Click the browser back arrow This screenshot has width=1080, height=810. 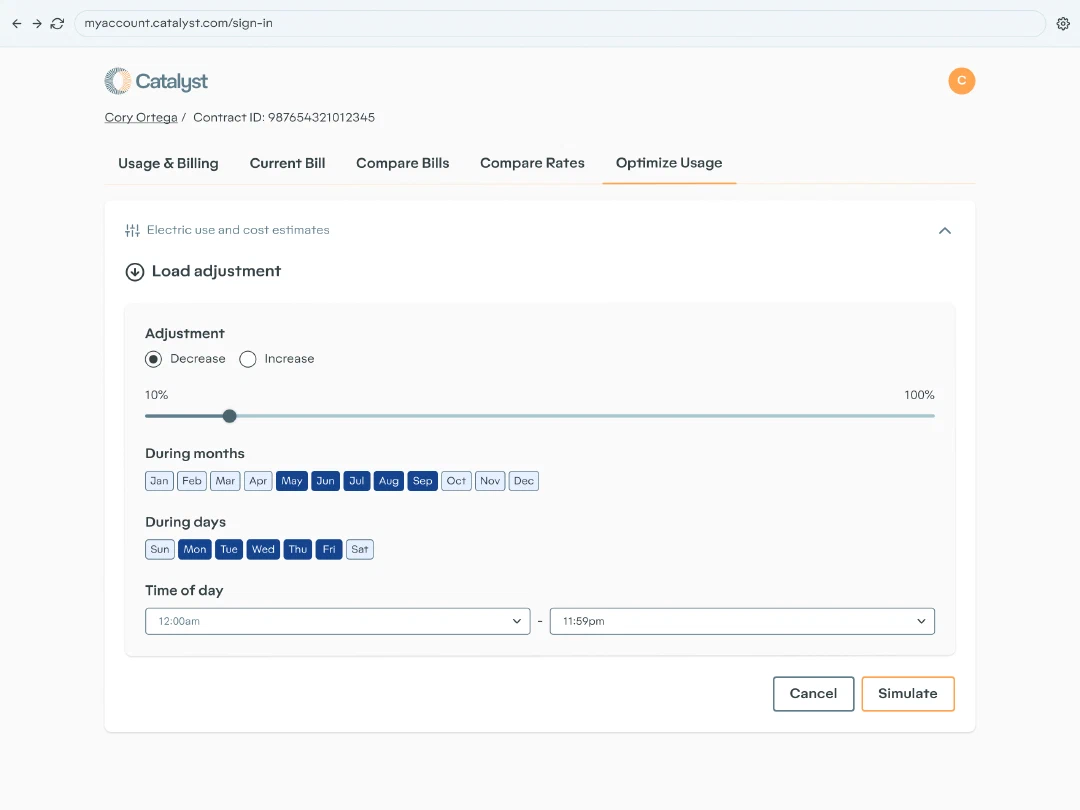pos(17,23)
